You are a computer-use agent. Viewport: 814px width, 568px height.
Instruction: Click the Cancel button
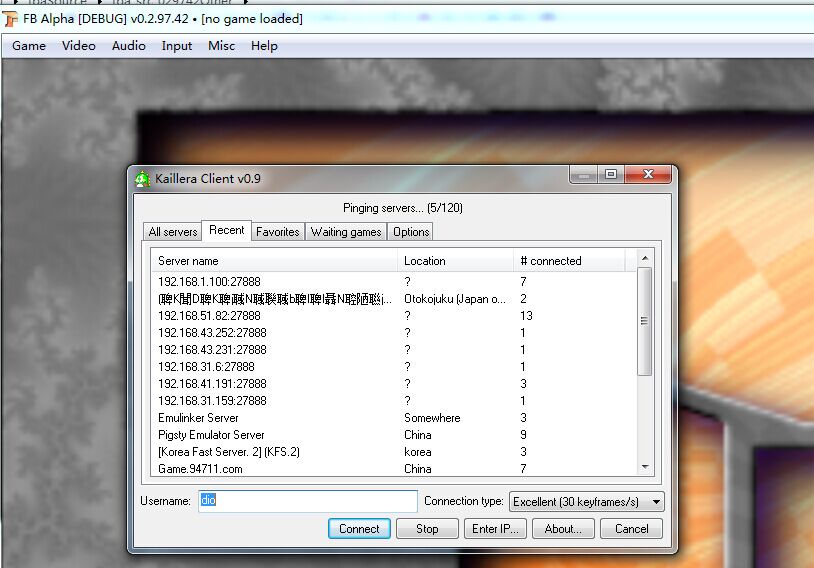coord(631,529)
